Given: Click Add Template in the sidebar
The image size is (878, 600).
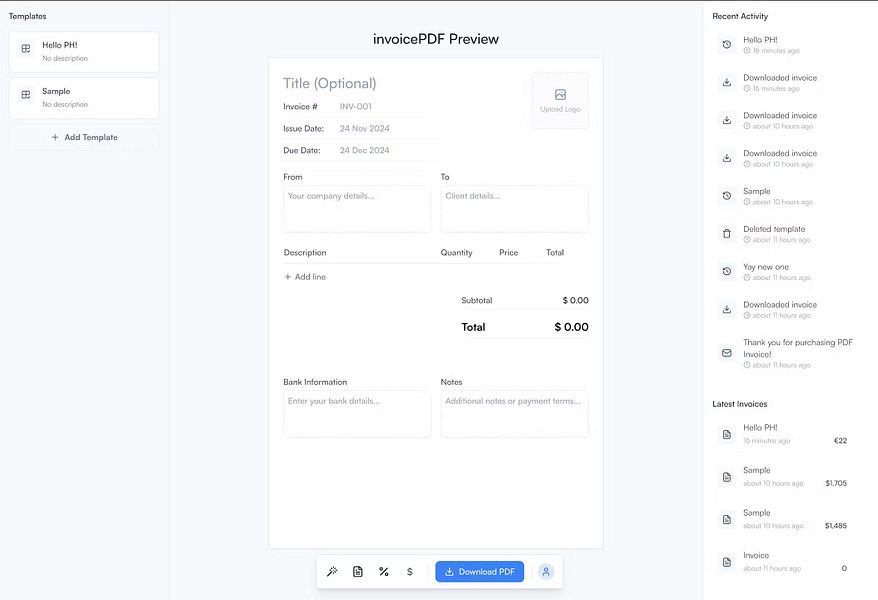Looking at the screenshot, I should click(x=84, y=137).
